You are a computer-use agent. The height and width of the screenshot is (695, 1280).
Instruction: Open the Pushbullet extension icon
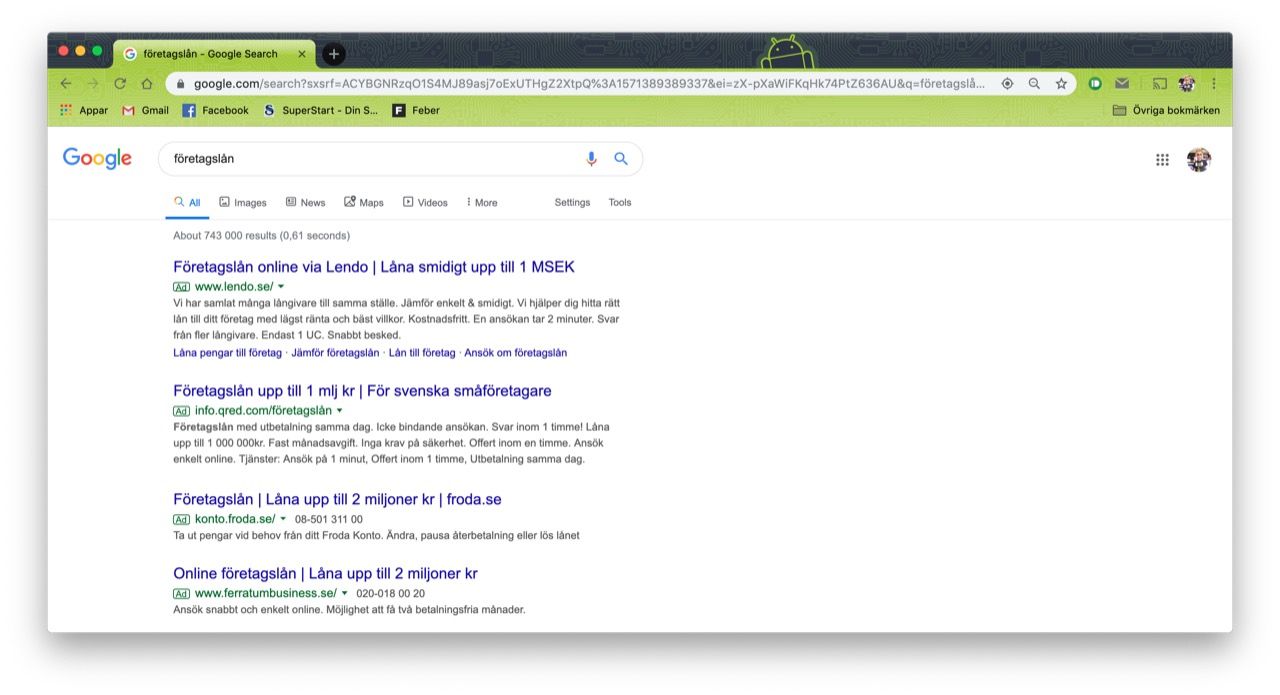tap(1095, 84)
